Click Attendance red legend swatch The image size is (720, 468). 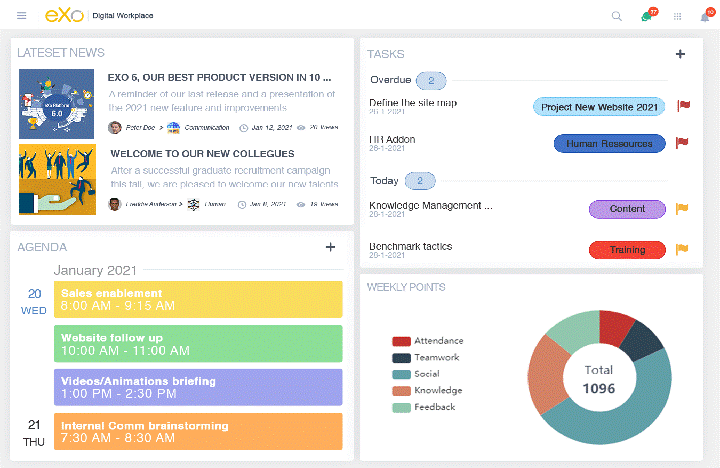click(401, 341)
